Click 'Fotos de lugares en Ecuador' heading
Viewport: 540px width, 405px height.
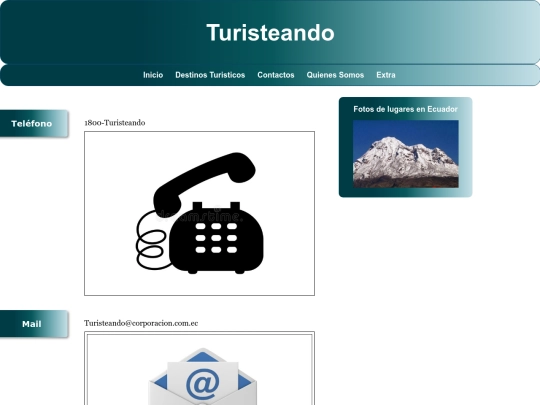405,109
